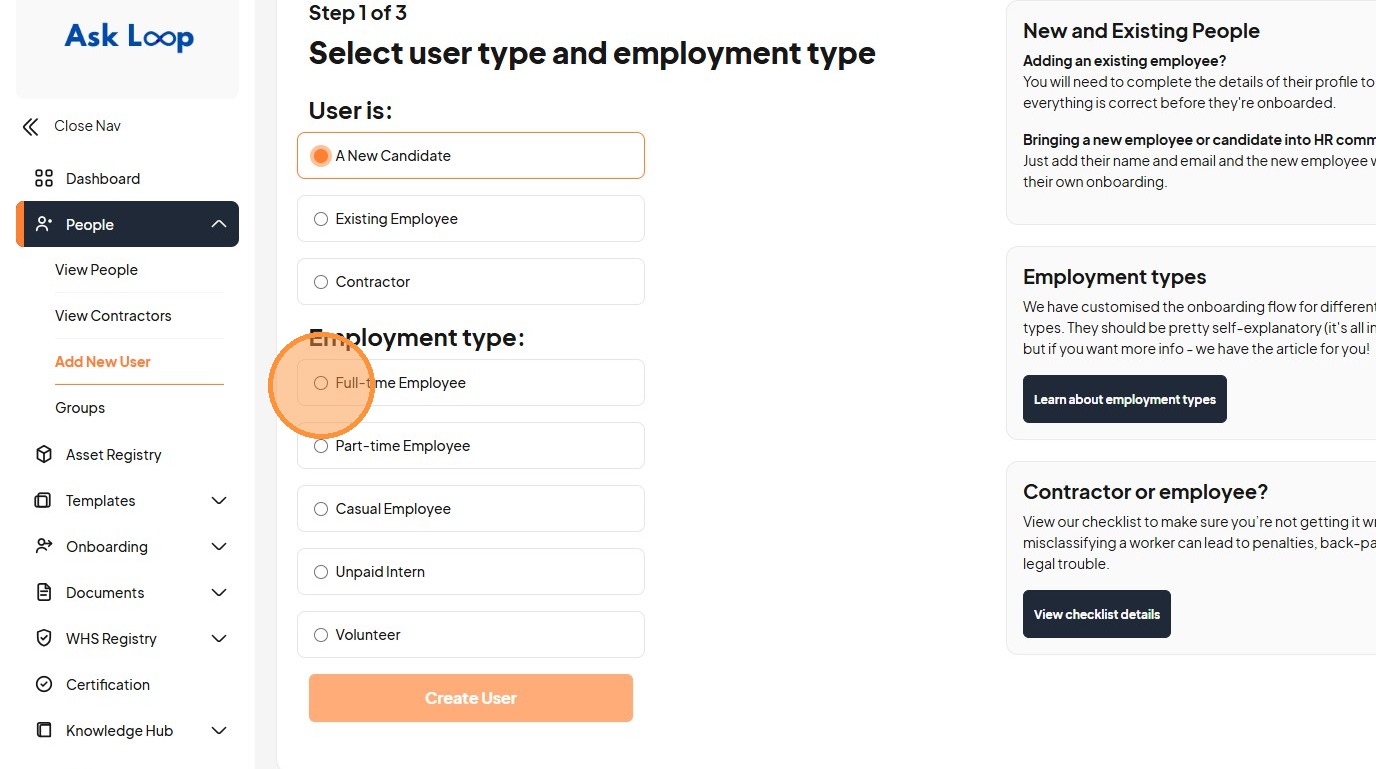Open View Contractors submenu item
The width and height of the screenshot is (1376, 769).
click(x=113, y=316)
